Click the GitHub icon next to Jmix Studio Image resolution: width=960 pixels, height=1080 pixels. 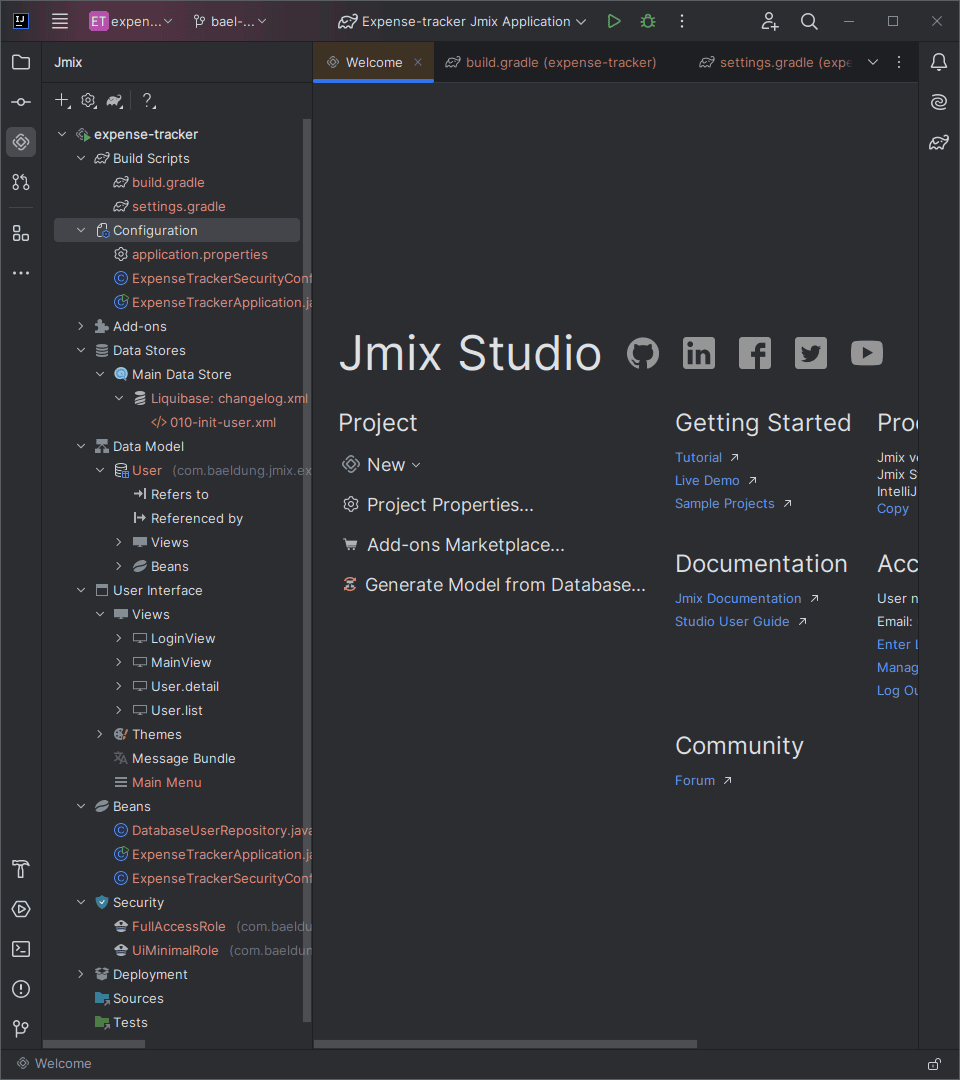coord(643,353)
